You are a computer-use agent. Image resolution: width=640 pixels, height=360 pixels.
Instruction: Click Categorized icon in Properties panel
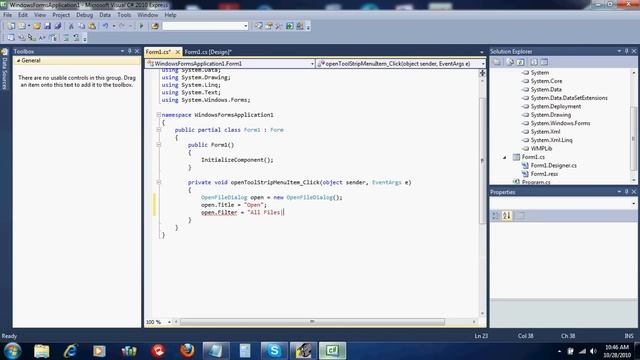pyautogui.click(x=496, y=216)
